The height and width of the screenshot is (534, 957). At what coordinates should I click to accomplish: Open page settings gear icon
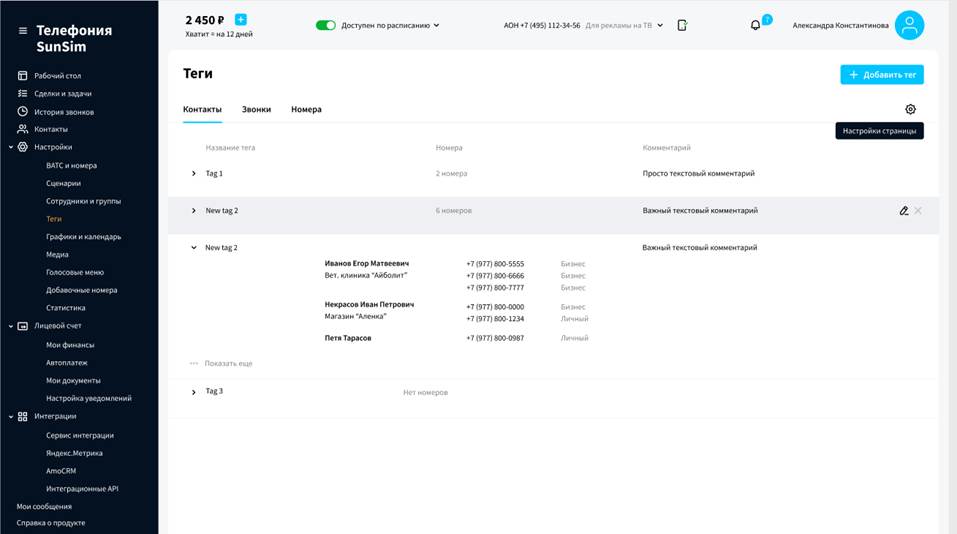coord(910,109)
